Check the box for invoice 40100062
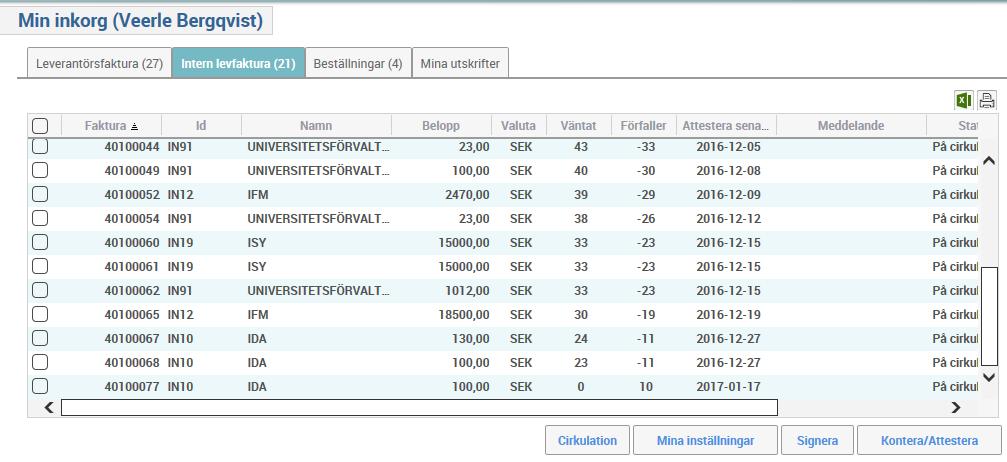 (x=40, y=290)
